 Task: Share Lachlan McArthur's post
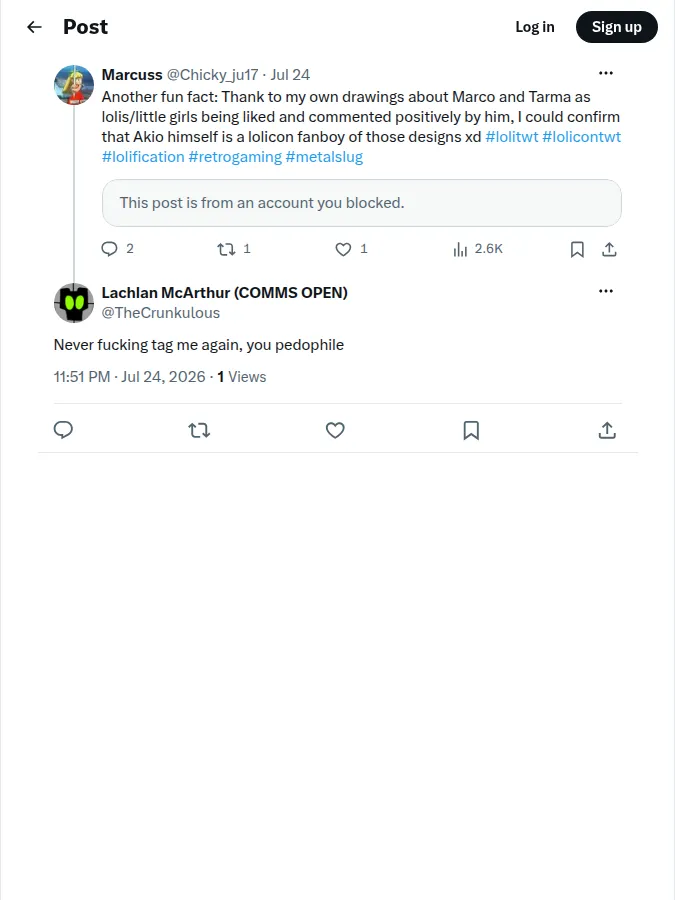(x=607, y=430)
